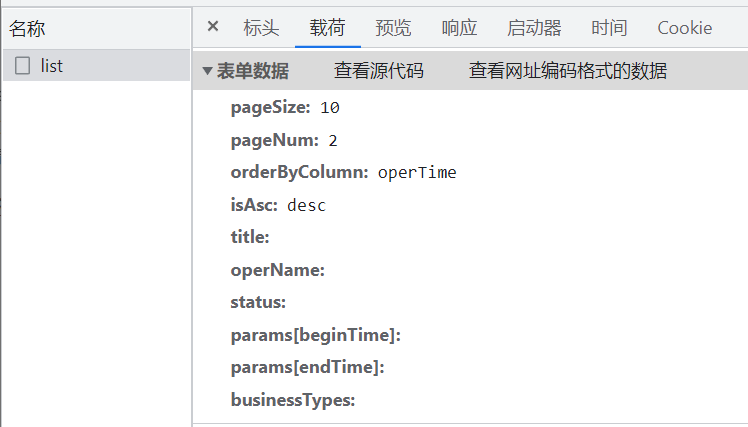Click the businessTypes parameter name
The height and width of the screenshot is (427, 748).
pyautogui.click(x=293, y=400)
